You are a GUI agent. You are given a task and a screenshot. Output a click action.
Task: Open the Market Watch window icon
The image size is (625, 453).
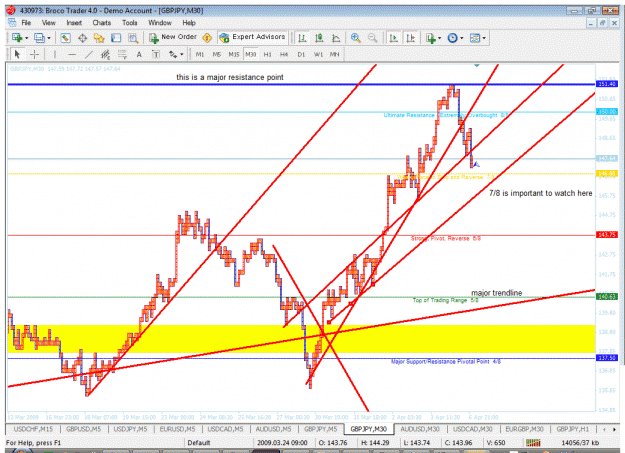(x=65, y=38)
